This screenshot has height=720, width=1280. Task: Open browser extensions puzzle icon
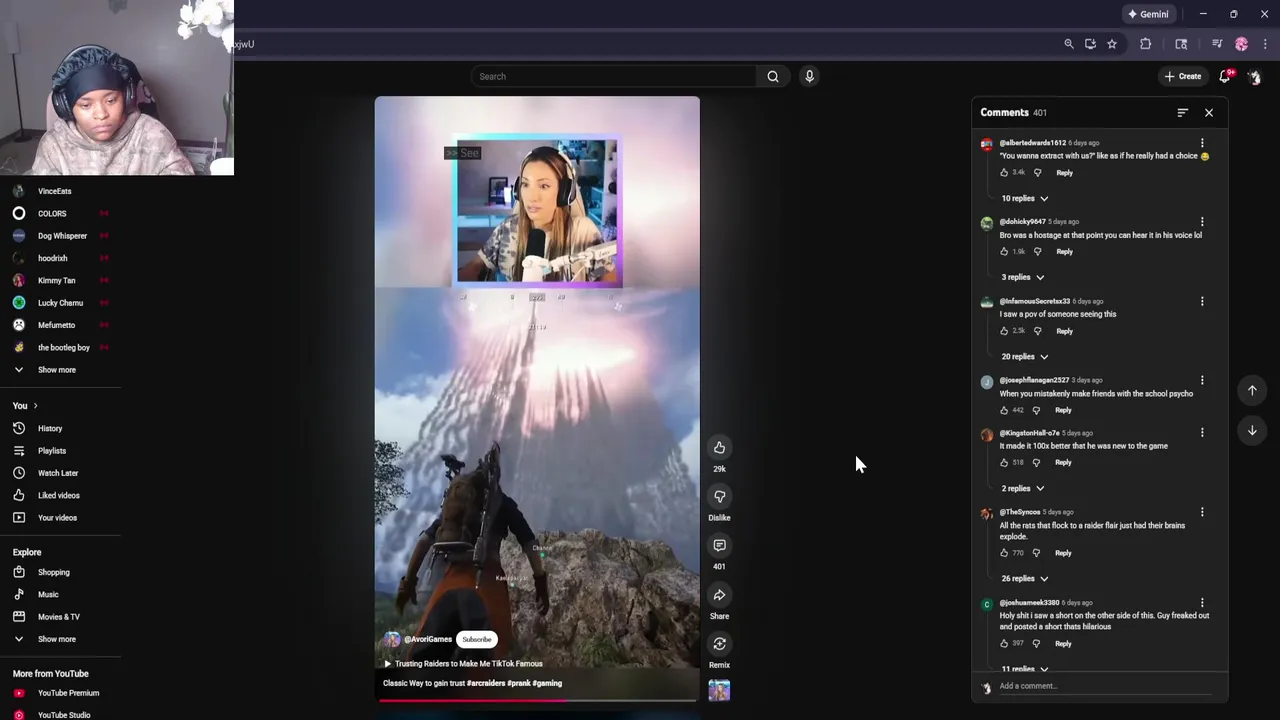(x=1146, y=44)
